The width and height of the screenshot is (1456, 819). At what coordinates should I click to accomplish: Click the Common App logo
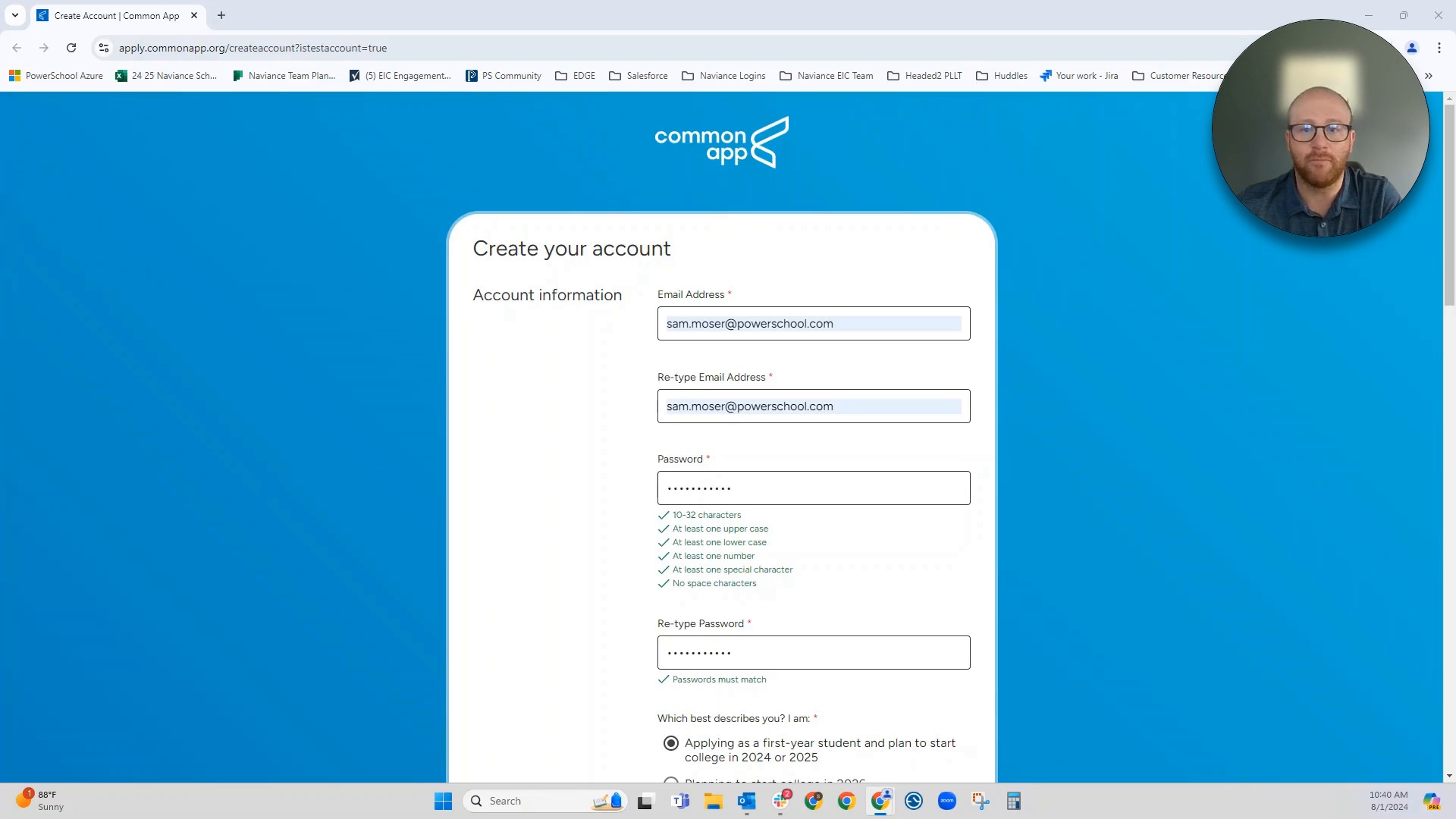click(721, 142)
